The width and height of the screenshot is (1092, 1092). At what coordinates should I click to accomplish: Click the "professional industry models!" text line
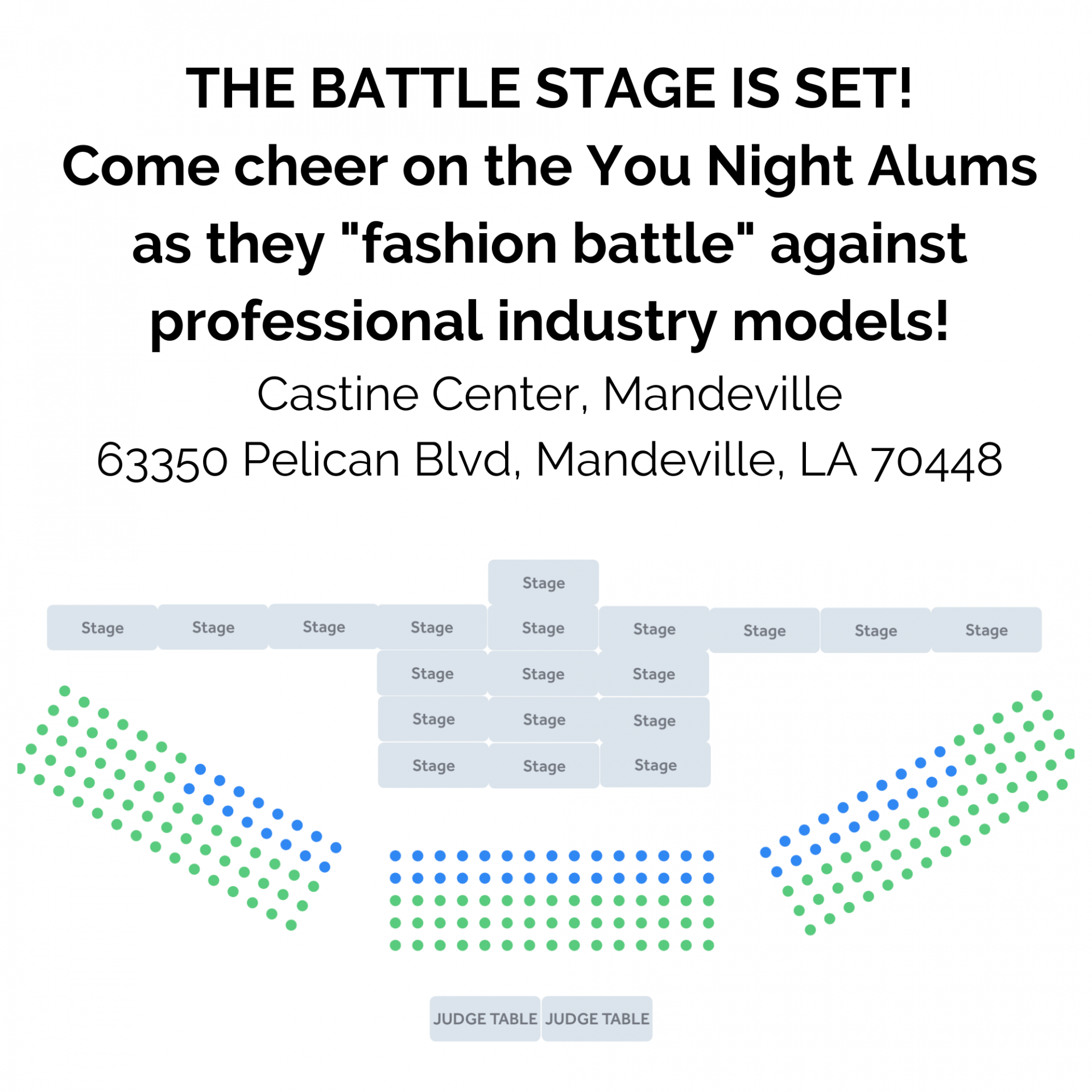(x=549, y=321)
